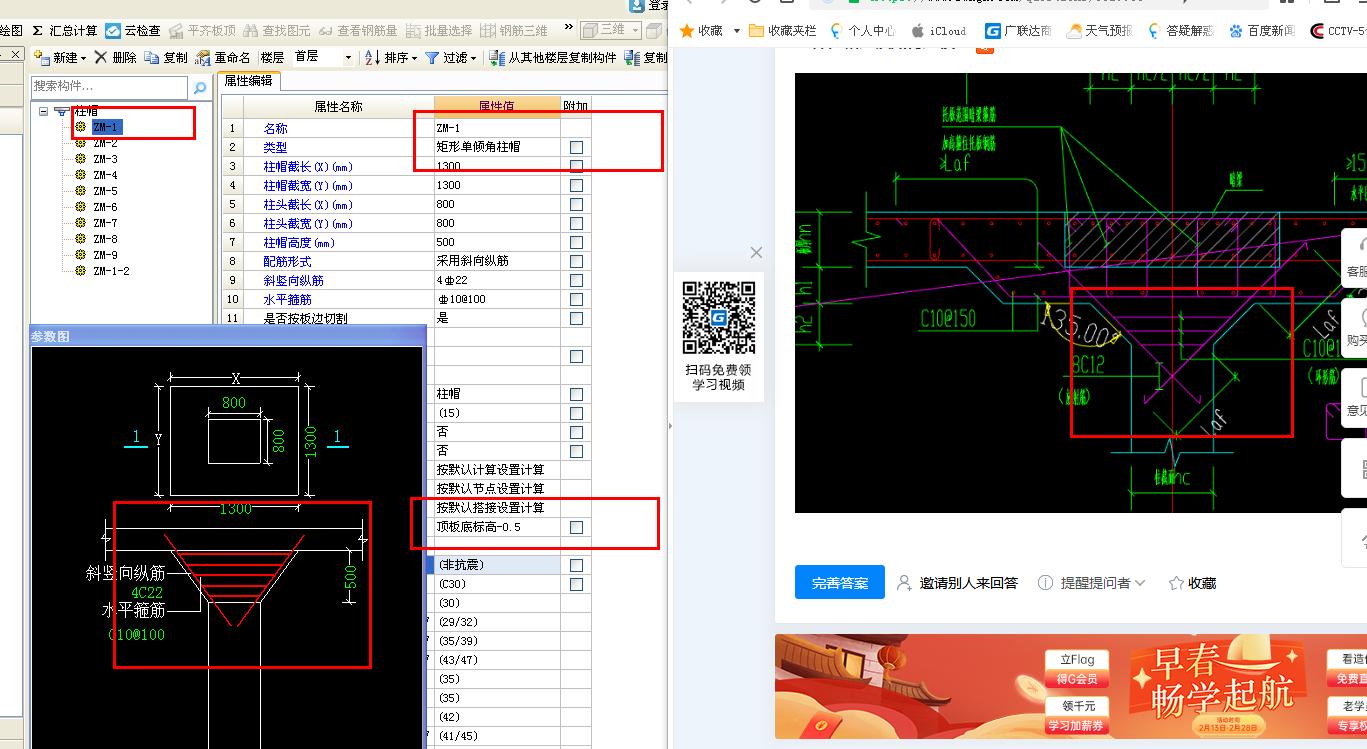Open the 新建 dropdown arrow
The height and width of the screenshot is (749, 1367).
point(84,58)
